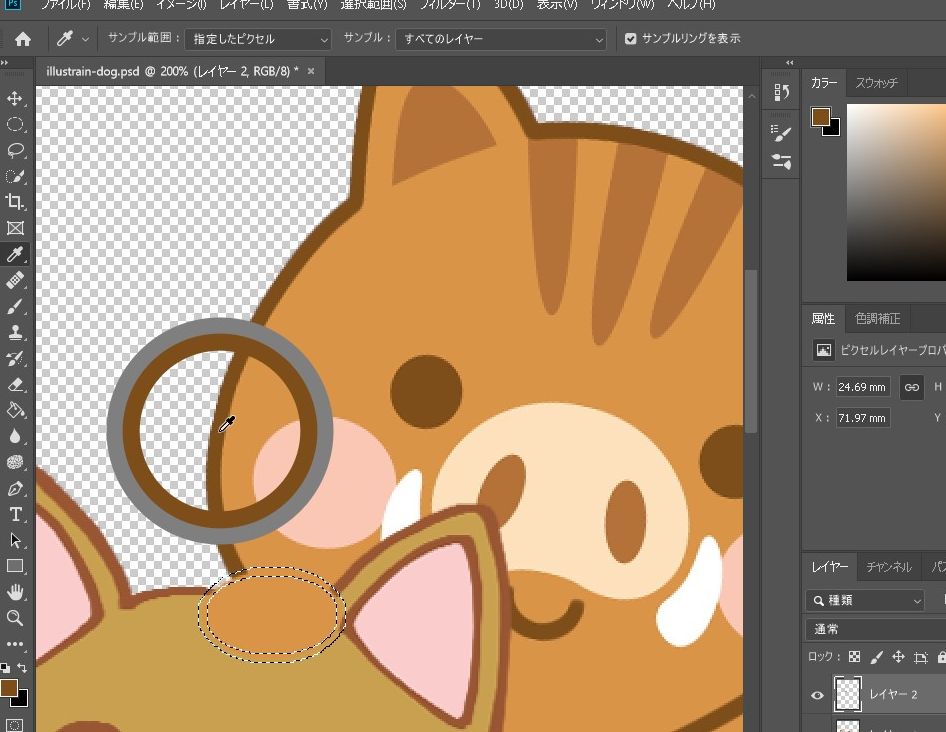This screenshot has width=946, height=732.
Task: Click the W width input field
Action: click(863, 387)
